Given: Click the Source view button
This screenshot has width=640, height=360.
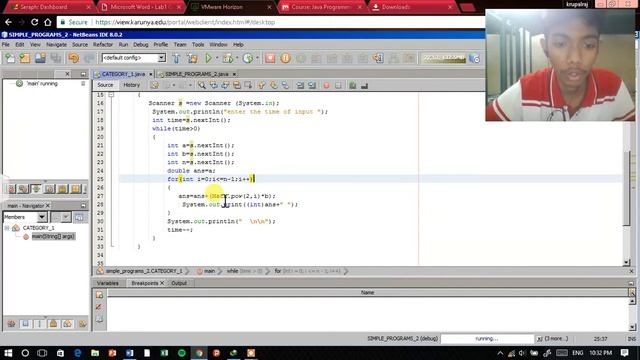Looking at the screenshot, I should [x=105, y=85].
